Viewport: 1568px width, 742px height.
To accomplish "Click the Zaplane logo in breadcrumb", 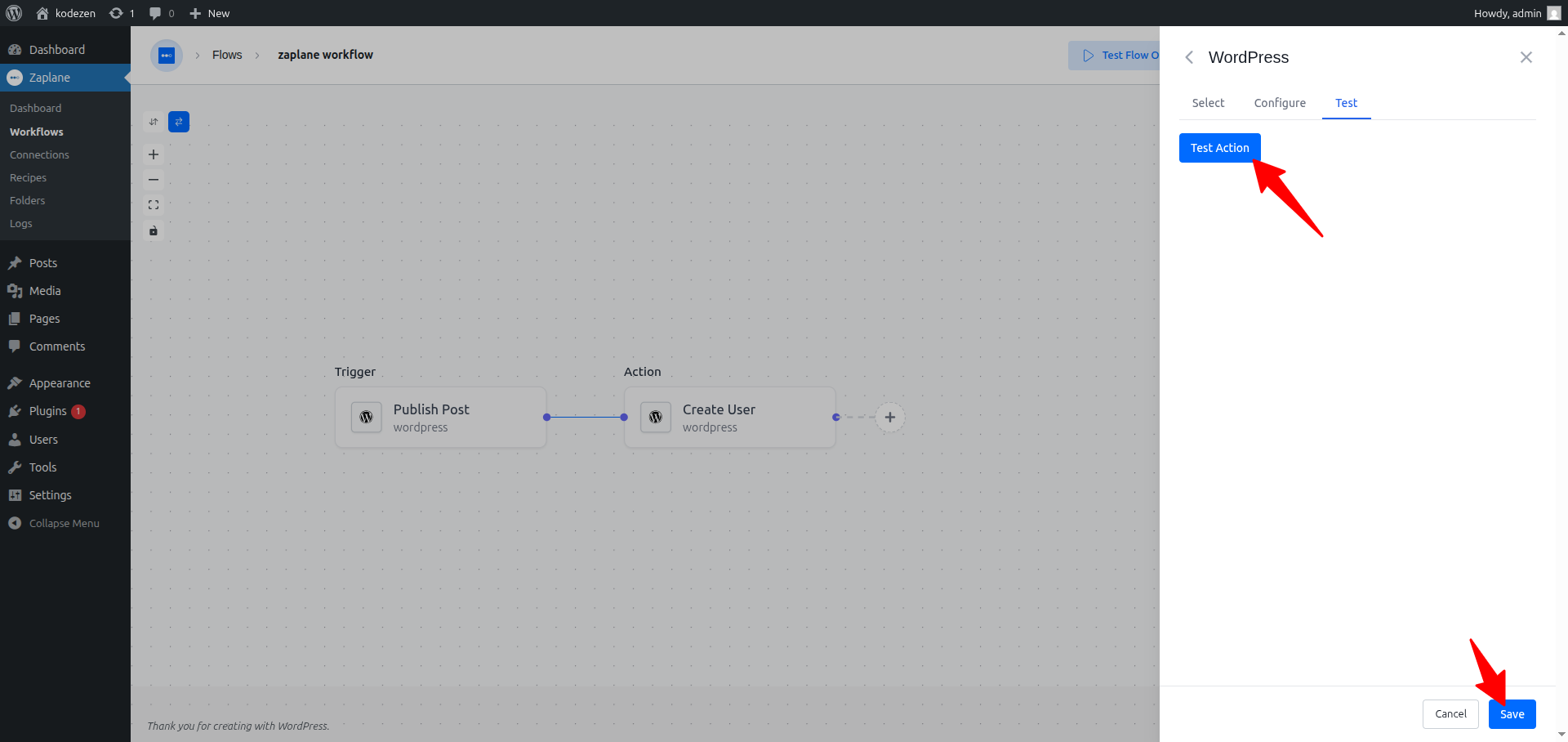I will pos(167,56).
